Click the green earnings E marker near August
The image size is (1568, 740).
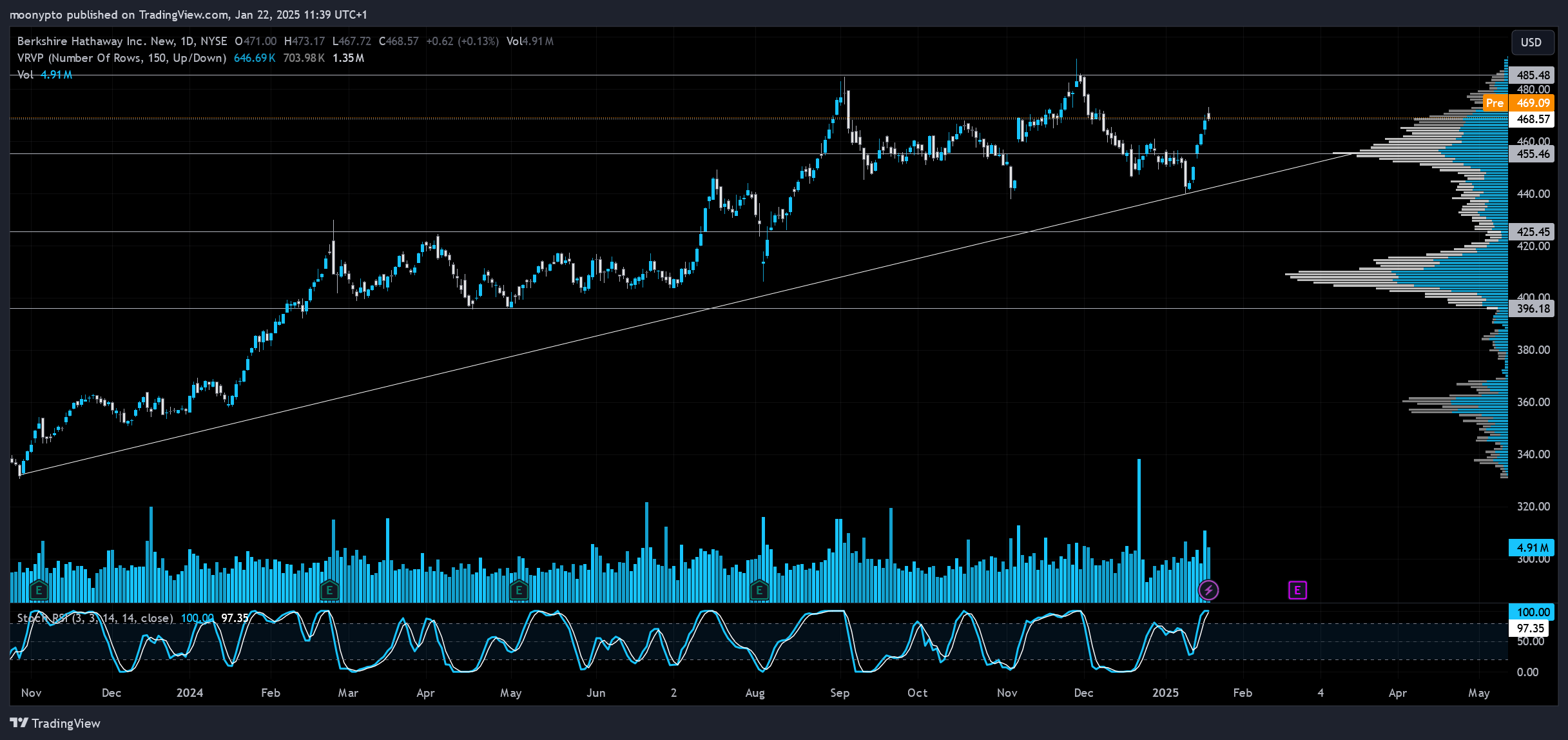(x=759, y=590)
